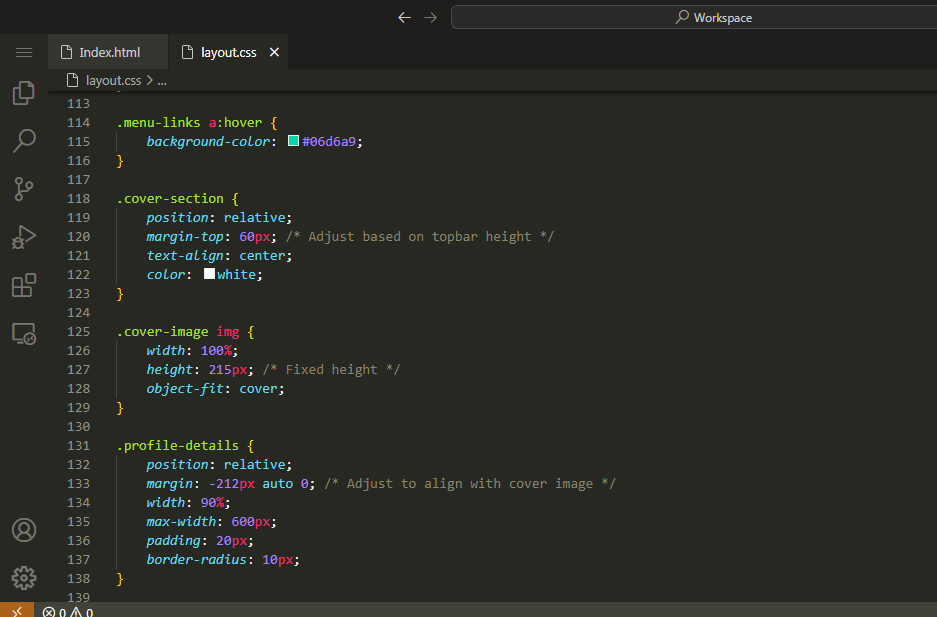
Task: Click line number 125
Action: [78, 331]
